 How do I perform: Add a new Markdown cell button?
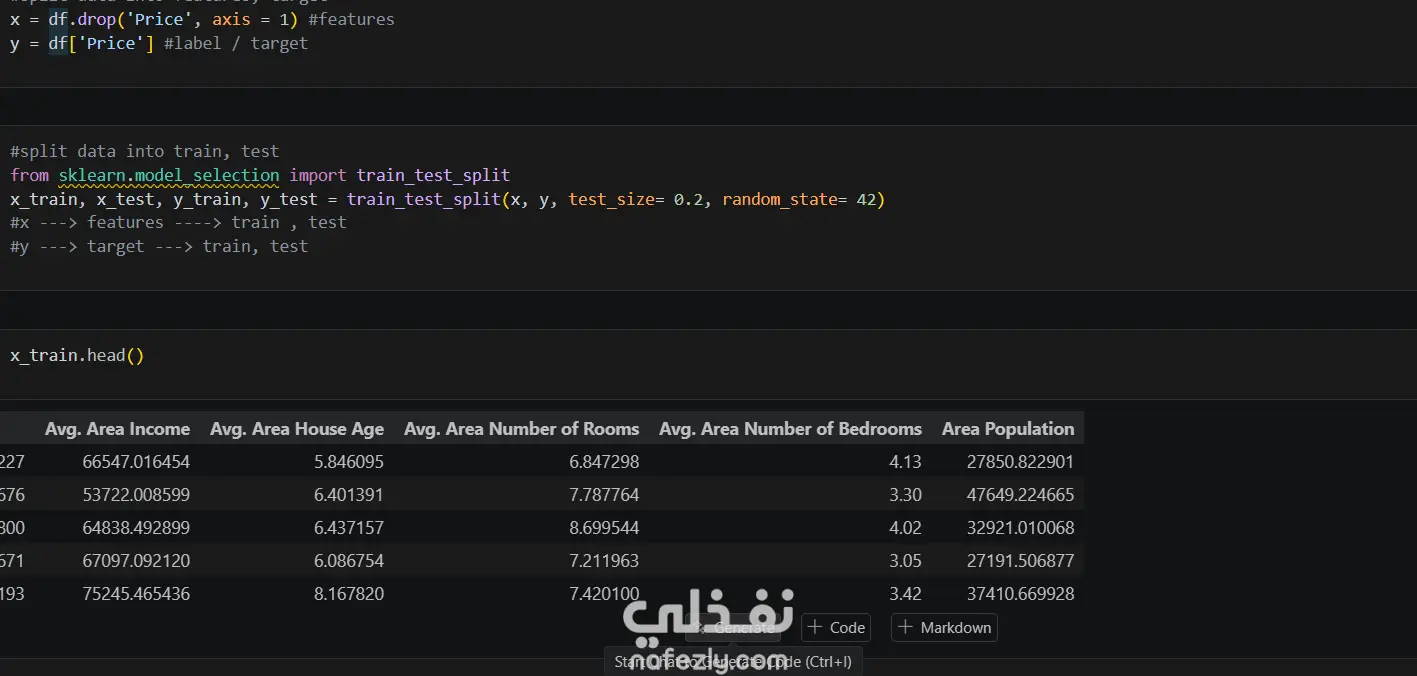pos(944,628)
